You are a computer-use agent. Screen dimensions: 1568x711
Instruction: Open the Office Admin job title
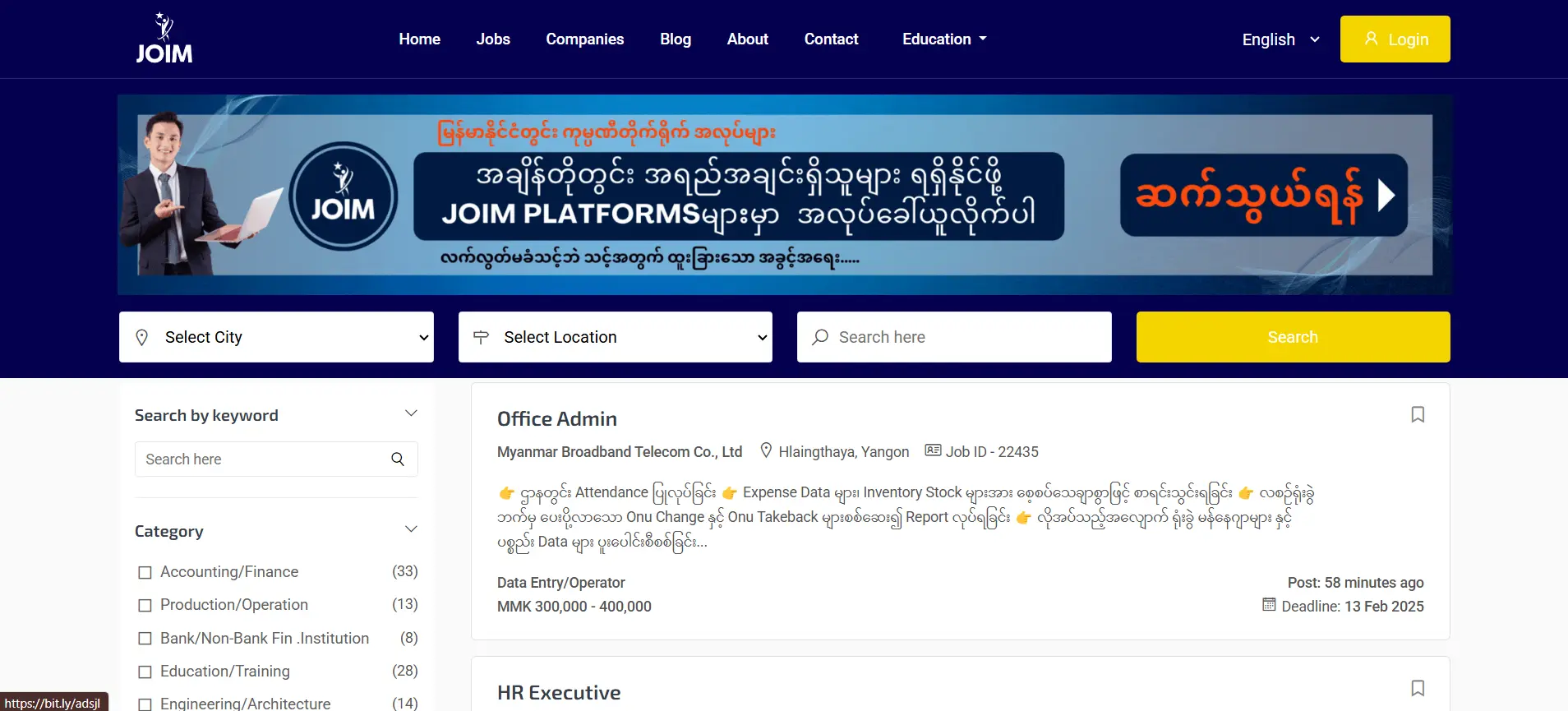(x=557, y=418)
